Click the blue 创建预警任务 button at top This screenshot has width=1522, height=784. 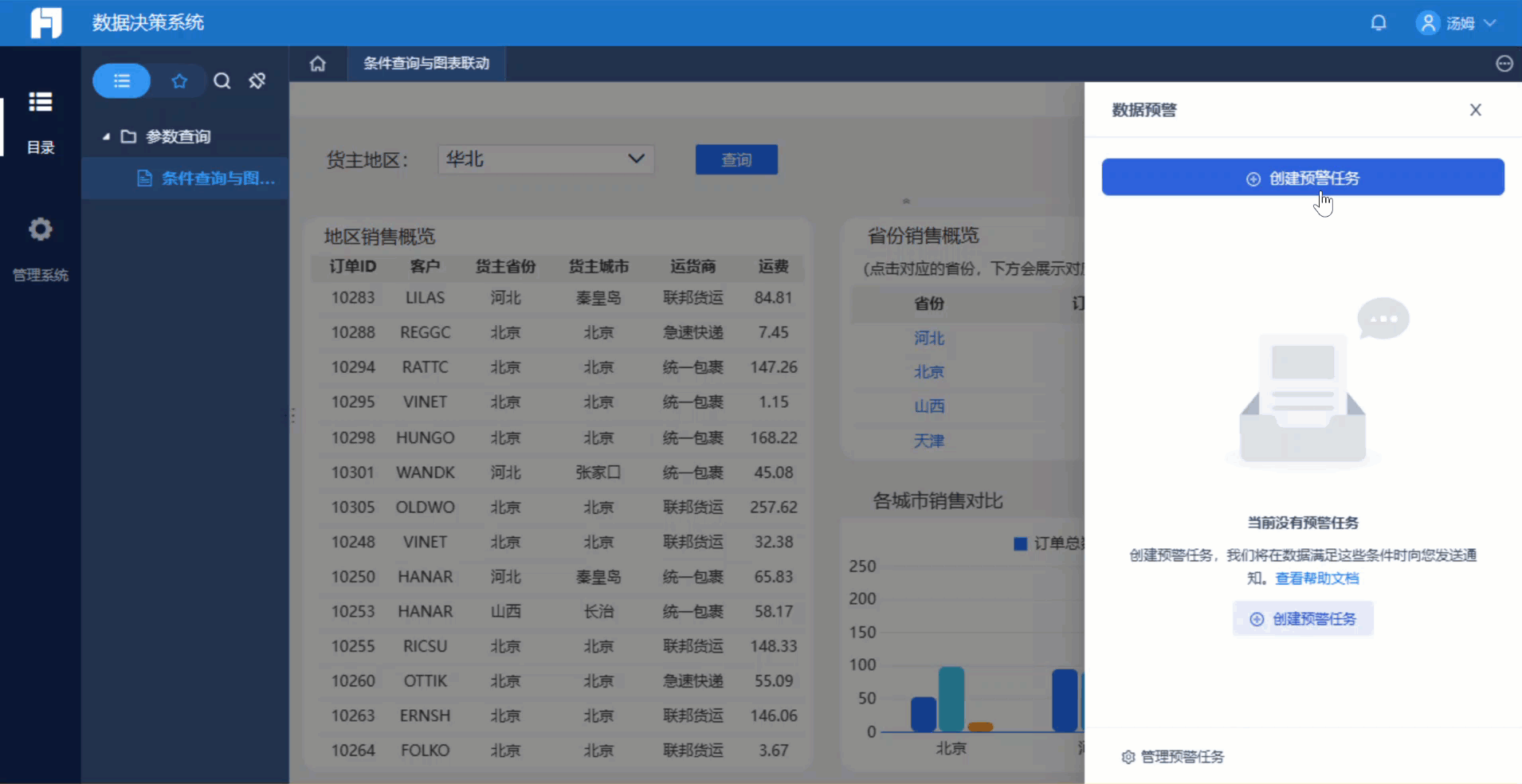(1302, 178)
